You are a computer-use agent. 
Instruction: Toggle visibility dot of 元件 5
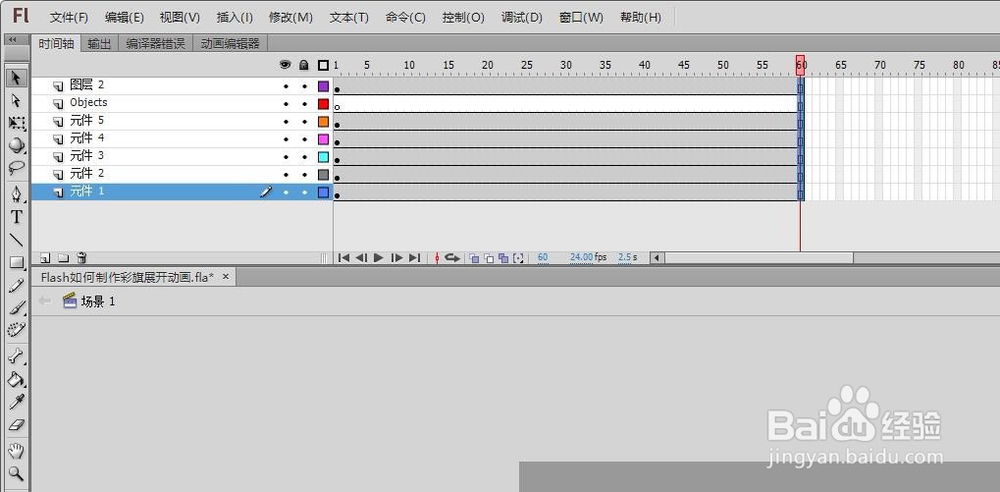pos(286,122)
